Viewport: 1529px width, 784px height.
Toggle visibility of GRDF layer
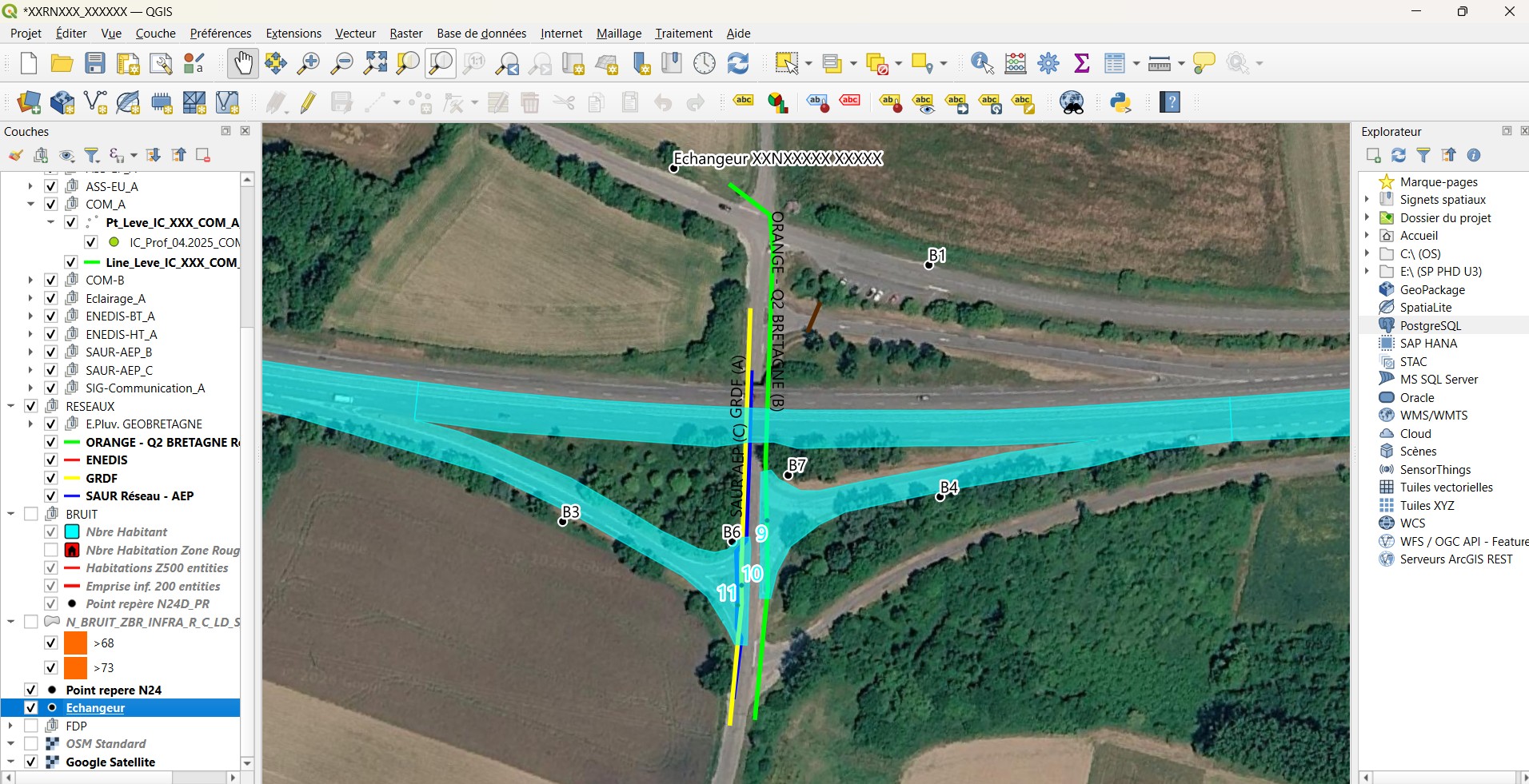[x=50, y=479]
